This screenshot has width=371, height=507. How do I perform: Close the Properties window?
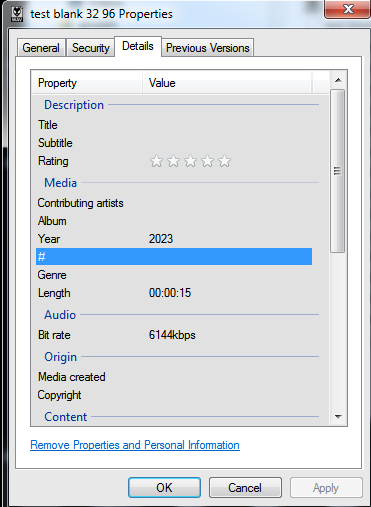click(348, 9)
